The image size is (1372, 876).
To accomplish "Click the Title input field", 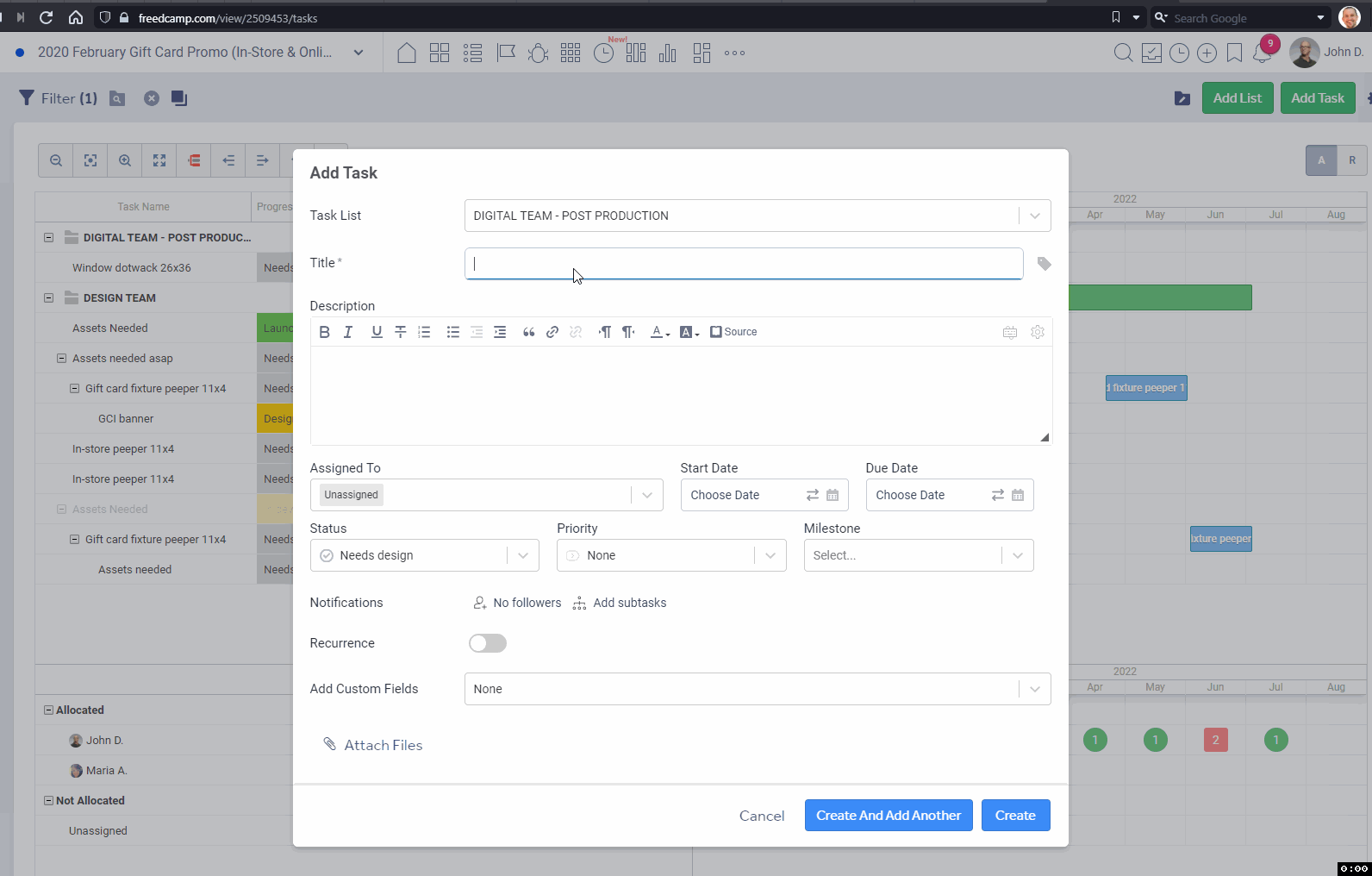I will (x=743, y=264).
